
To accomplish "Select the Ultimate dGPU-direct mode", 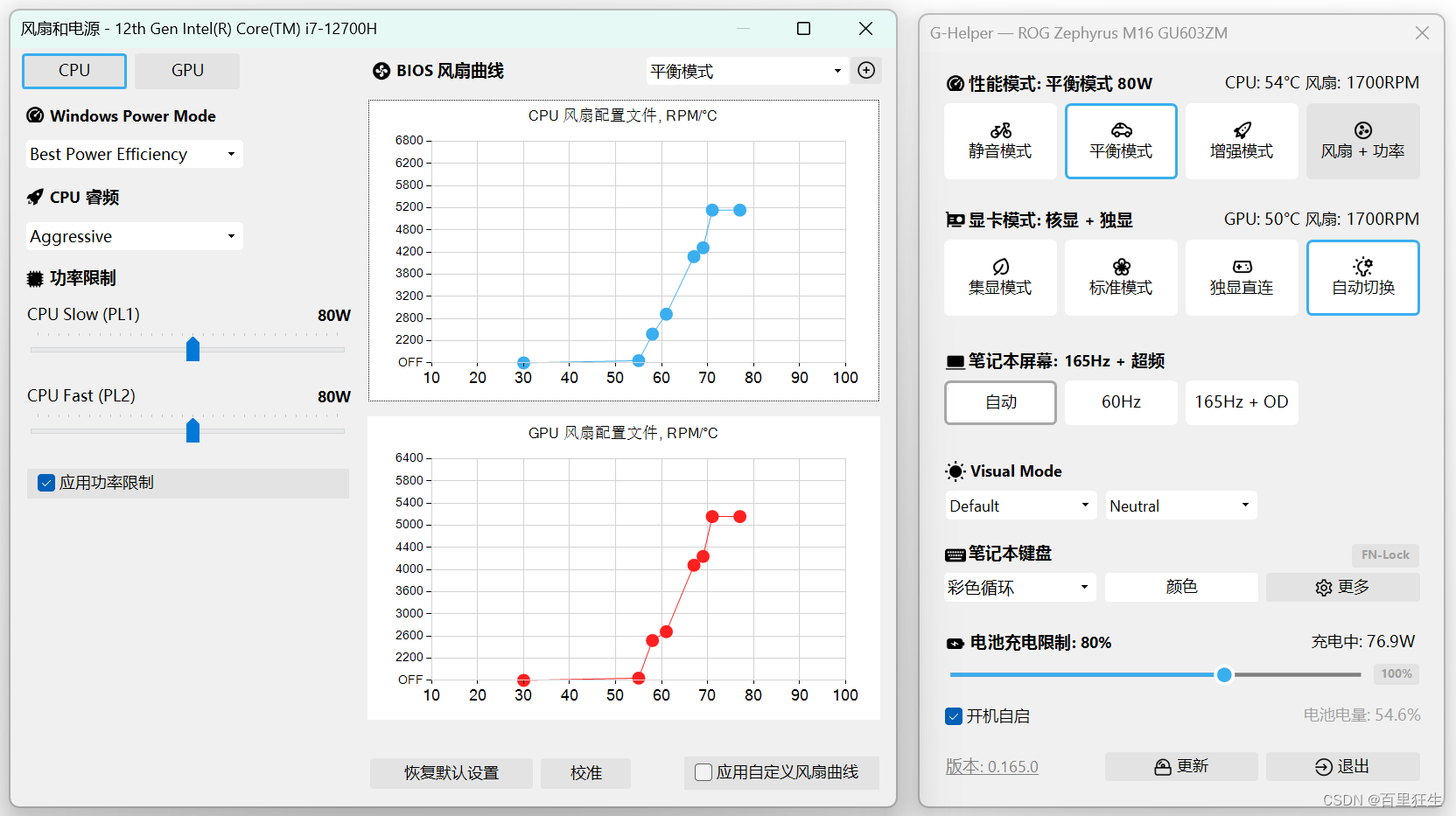I will coord(1242,278).
